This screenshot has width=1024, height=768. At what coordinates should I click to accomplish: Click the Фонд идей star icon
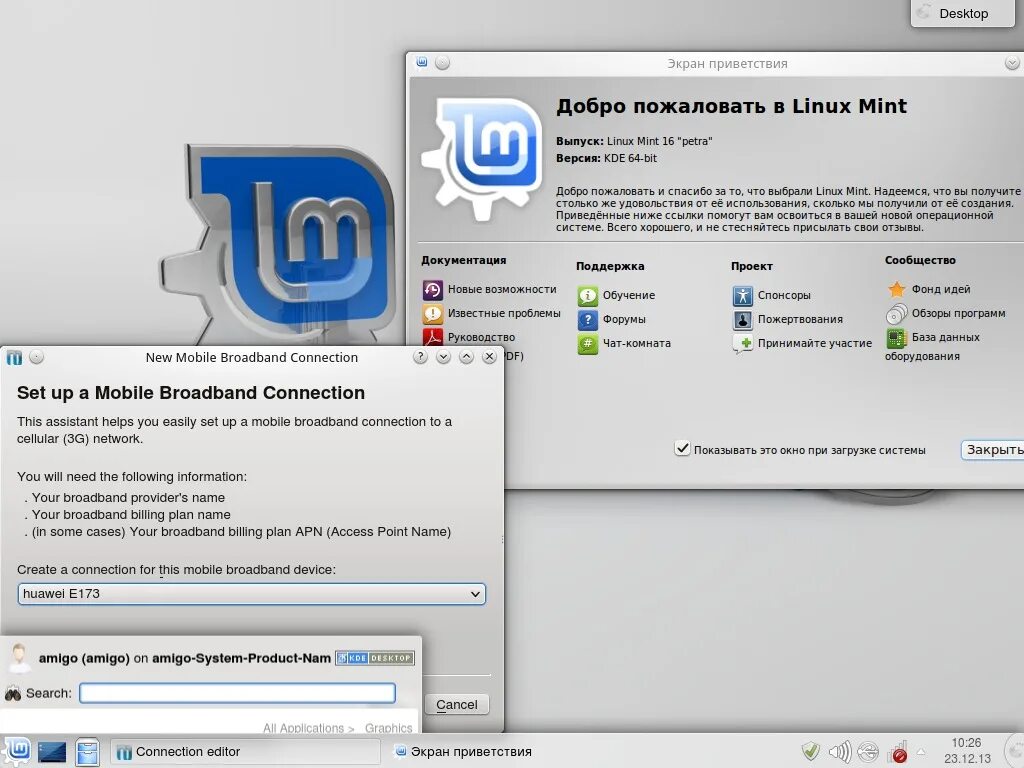point(897,289)
